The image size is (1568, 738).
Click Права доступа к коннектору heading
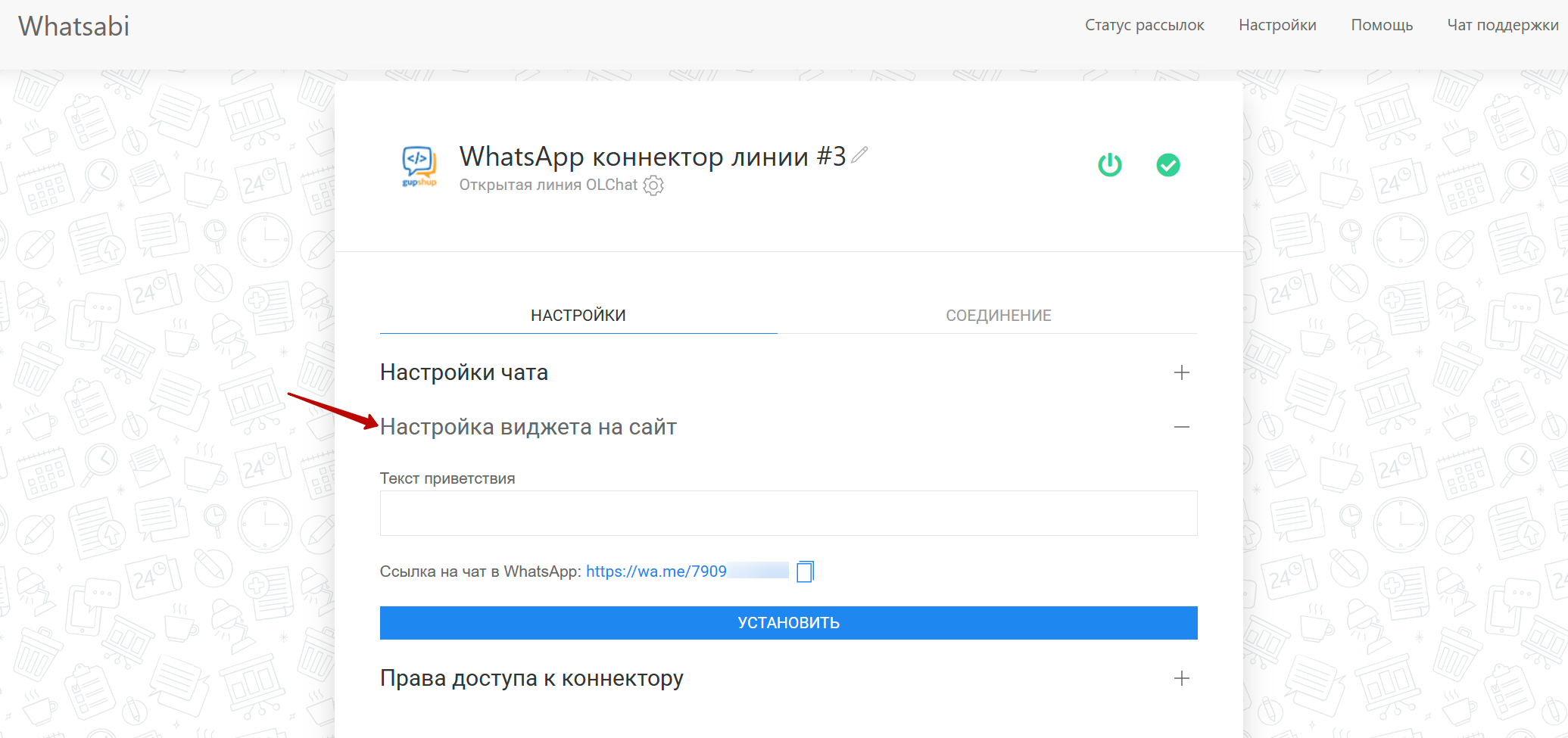tap(531, 678)
